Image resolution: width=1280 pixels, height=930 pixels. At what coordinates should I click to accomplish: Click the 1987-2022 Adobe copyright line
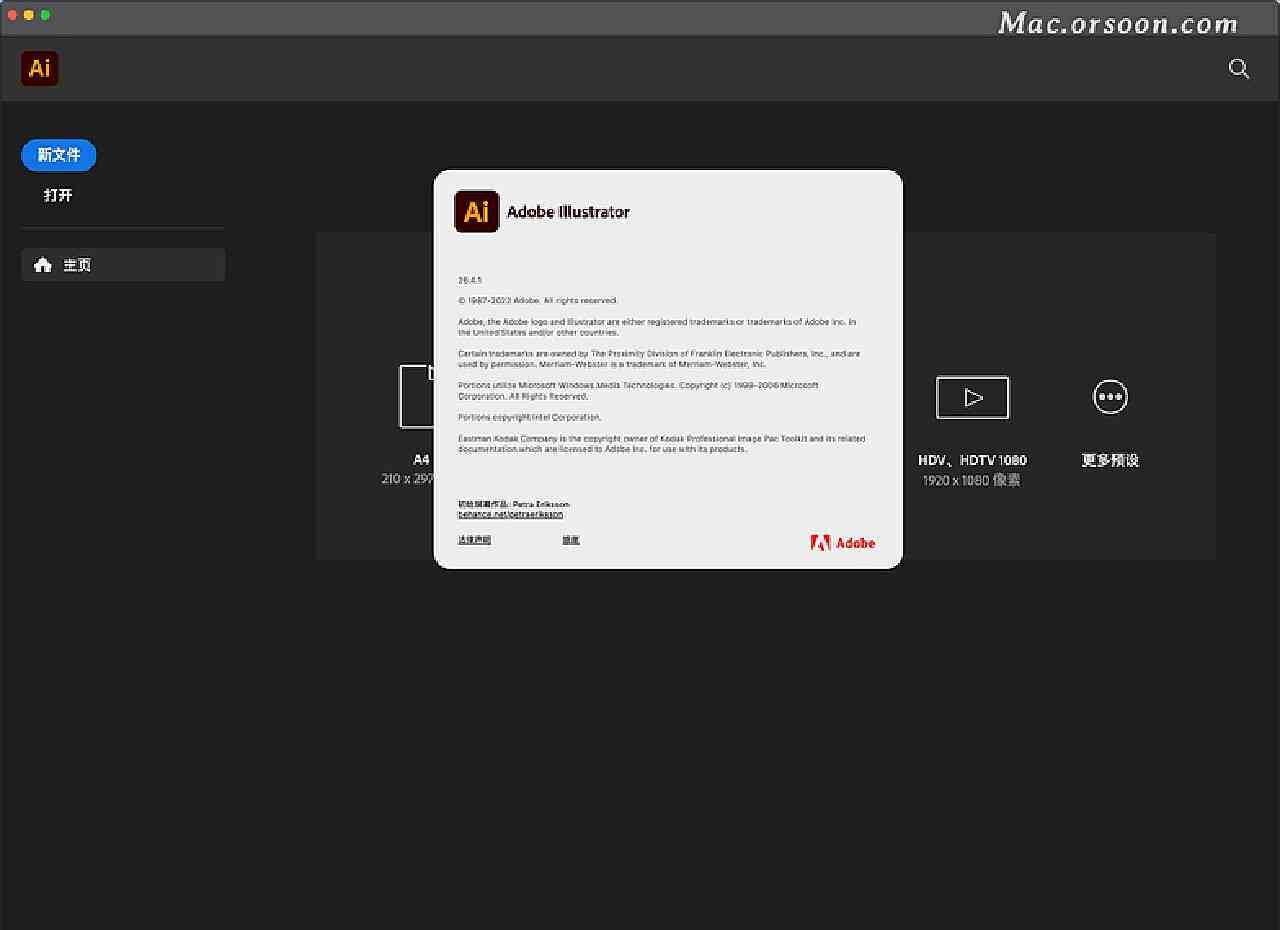tap(538, 301)
